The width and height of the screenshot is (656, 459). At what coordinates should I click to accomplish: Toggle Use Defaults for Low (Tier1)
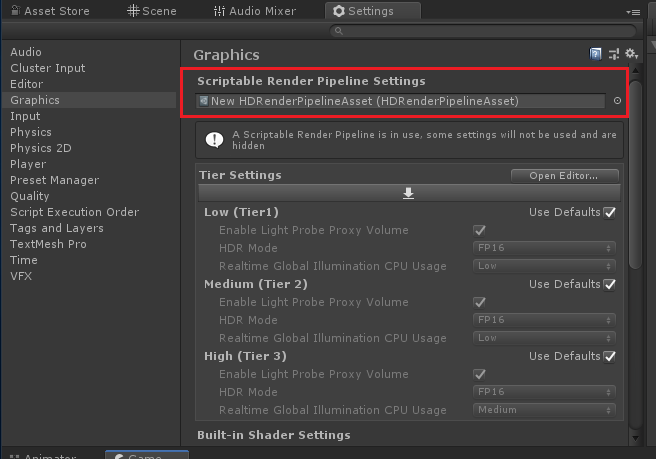[610, 213]
